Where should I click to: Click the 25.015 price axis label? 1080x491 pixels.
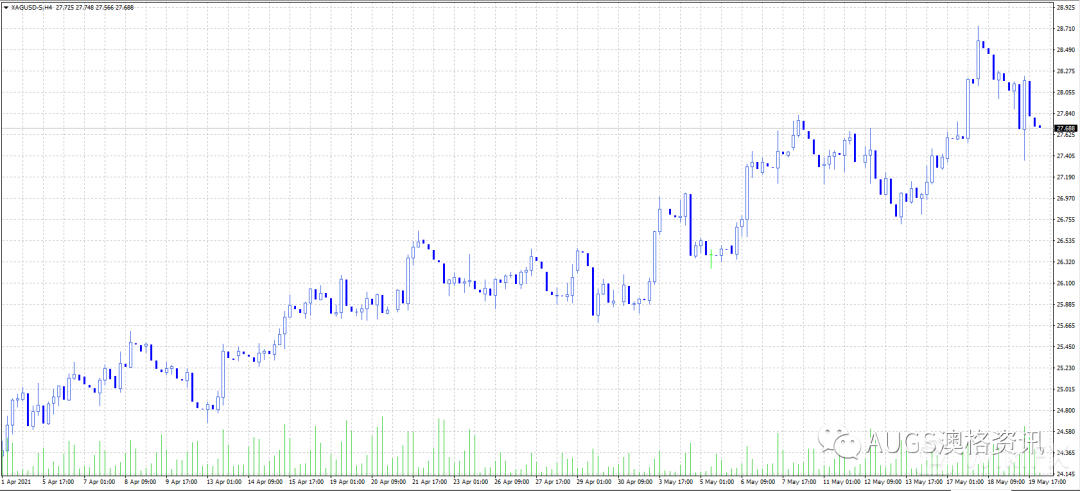coord(1064,389)
